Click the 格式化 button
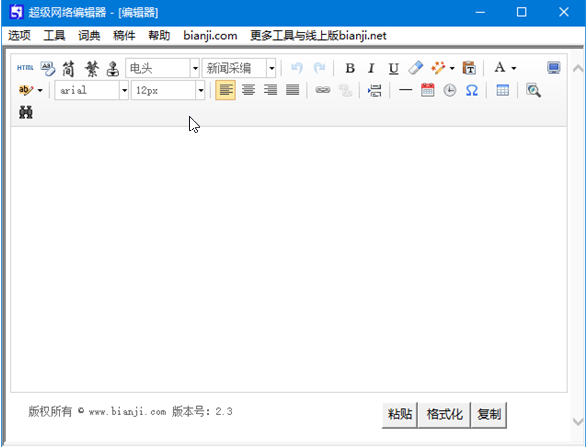This screenshot has height=447, width=587. tap(444, 415)
